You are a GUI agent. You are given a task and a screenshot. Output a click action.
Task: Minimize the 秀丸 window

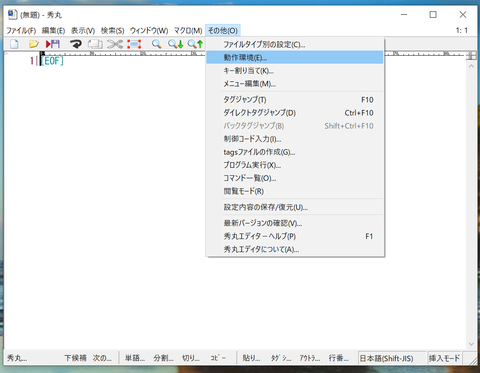404,15
